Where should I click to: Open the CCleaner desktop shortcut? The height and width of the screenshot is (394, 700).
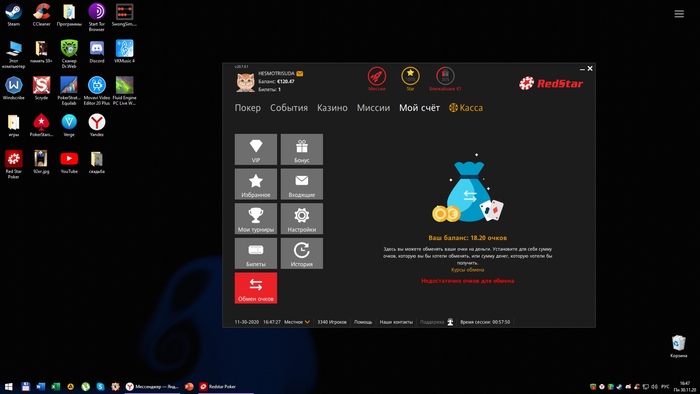(42, 15)
